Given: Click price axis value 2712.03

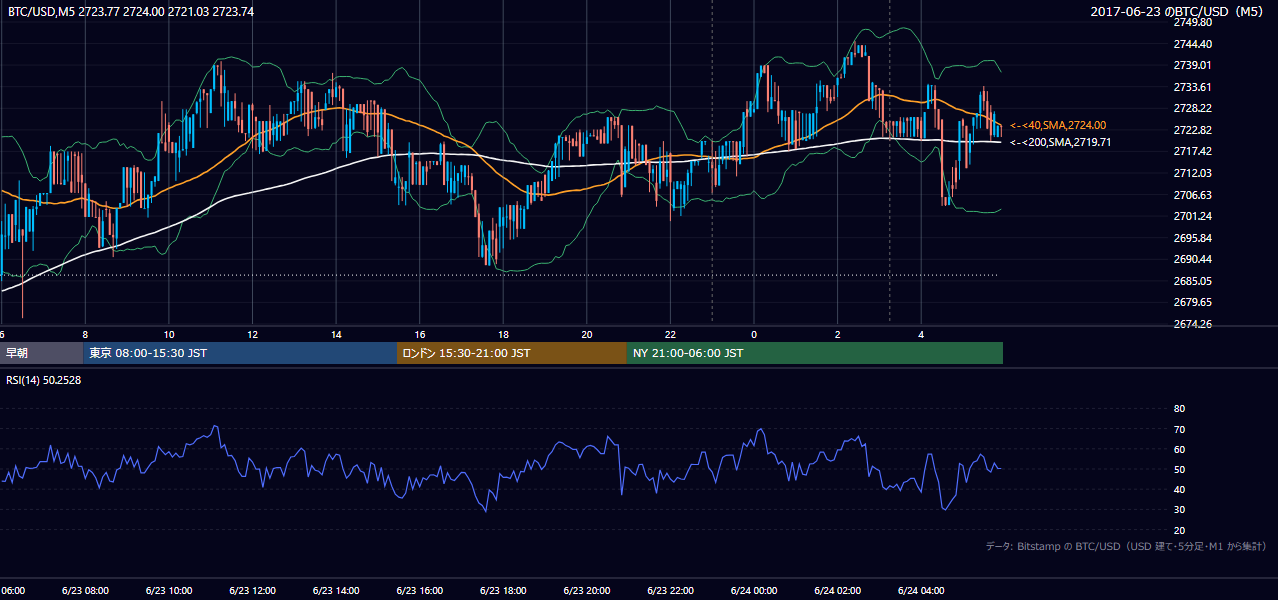Looking at the screenshot, I should click(x=1192, y=173).
